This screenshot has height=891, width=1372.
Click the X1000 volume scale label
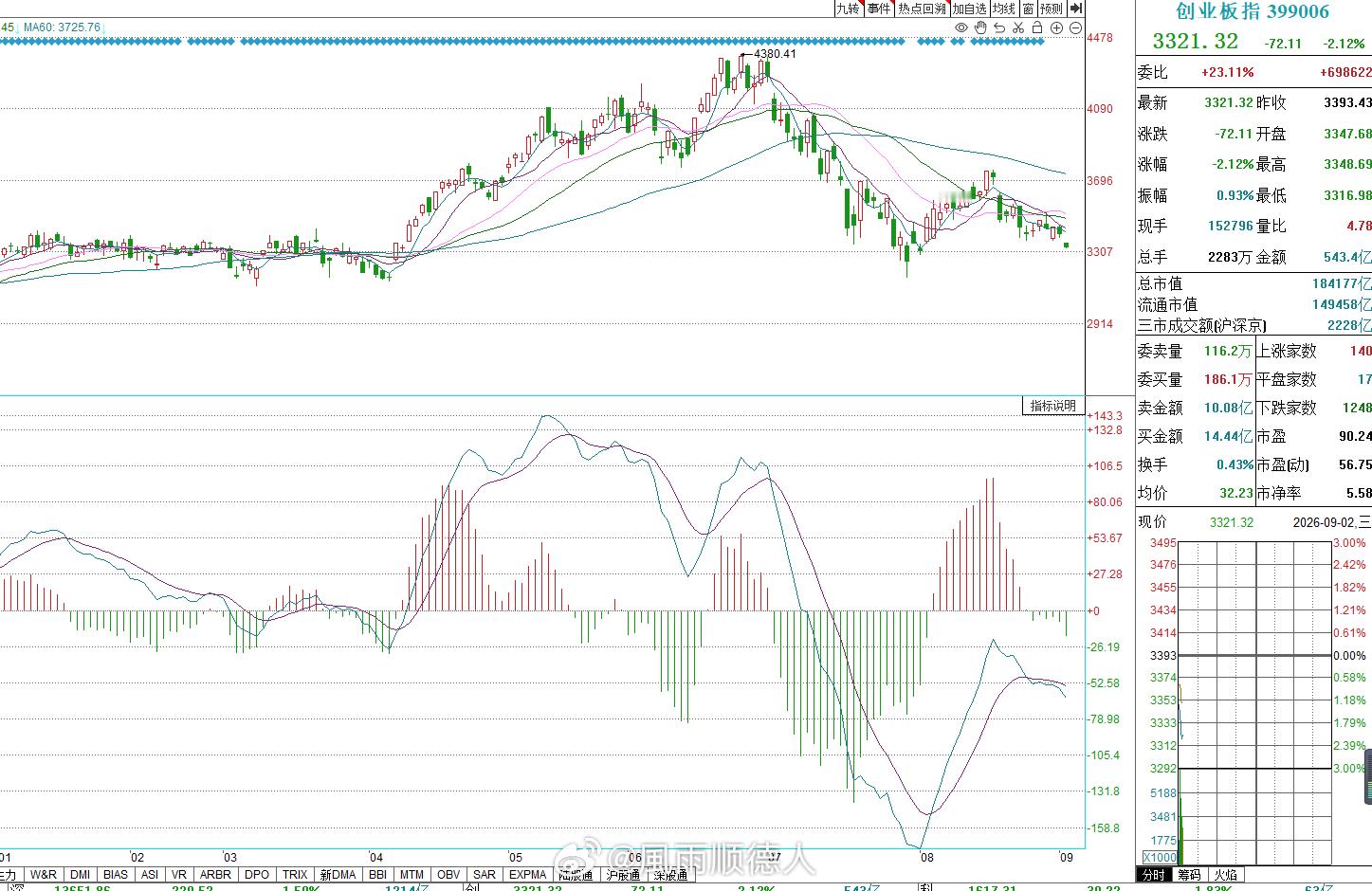[x=1158, y=778]
